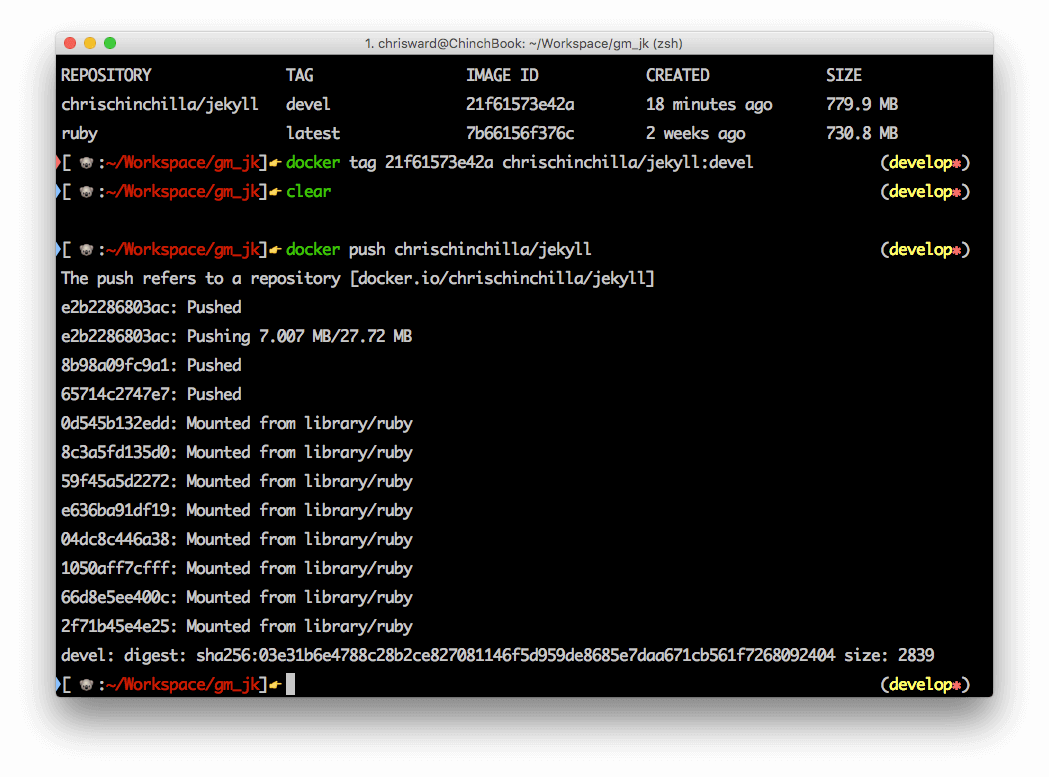Click the 'ruby' repository row name
1049x777 pixels.
click(79, 134)
